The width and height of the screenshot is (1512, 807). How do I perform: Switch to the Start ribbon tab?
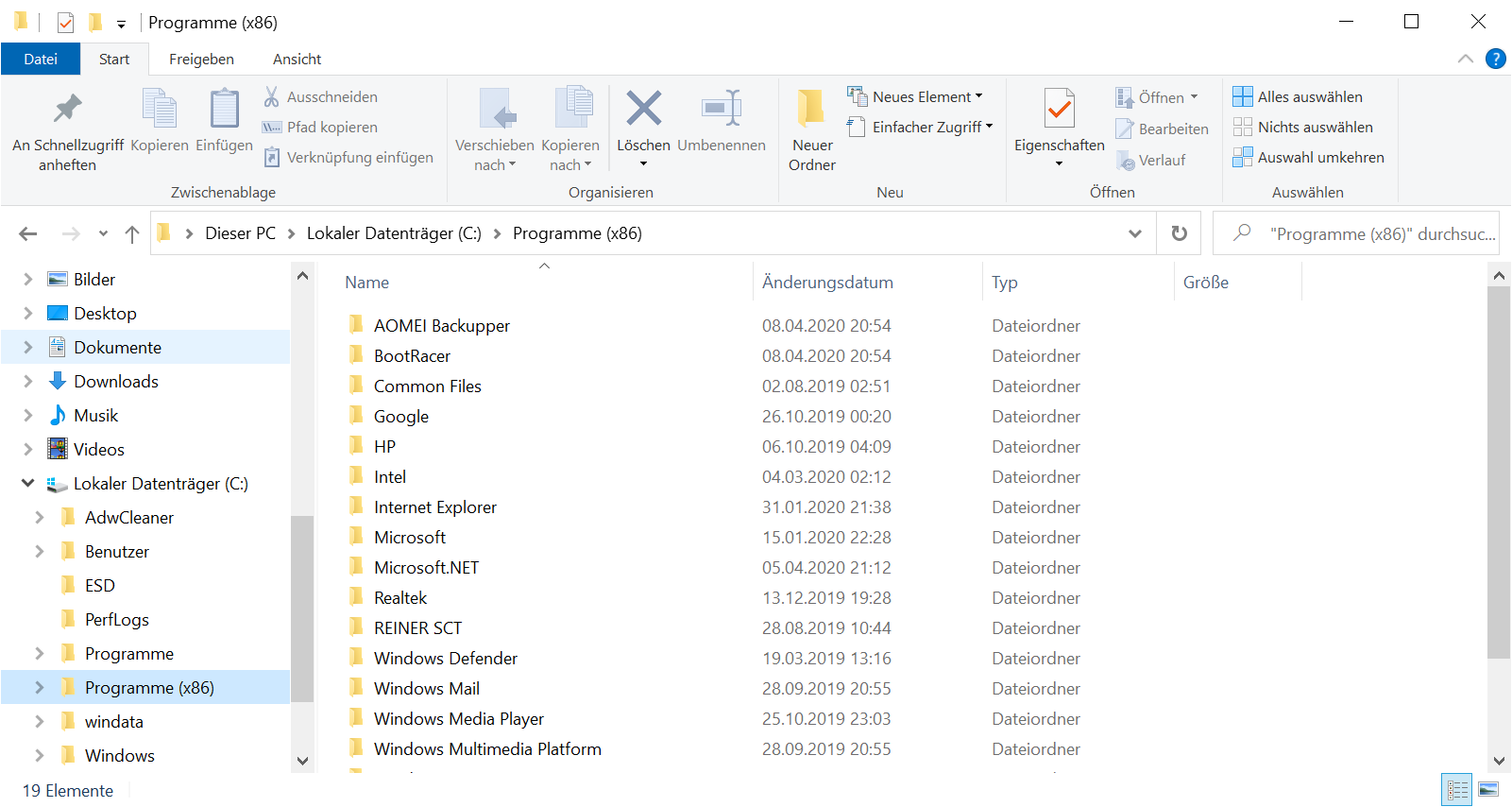(114, 59)
